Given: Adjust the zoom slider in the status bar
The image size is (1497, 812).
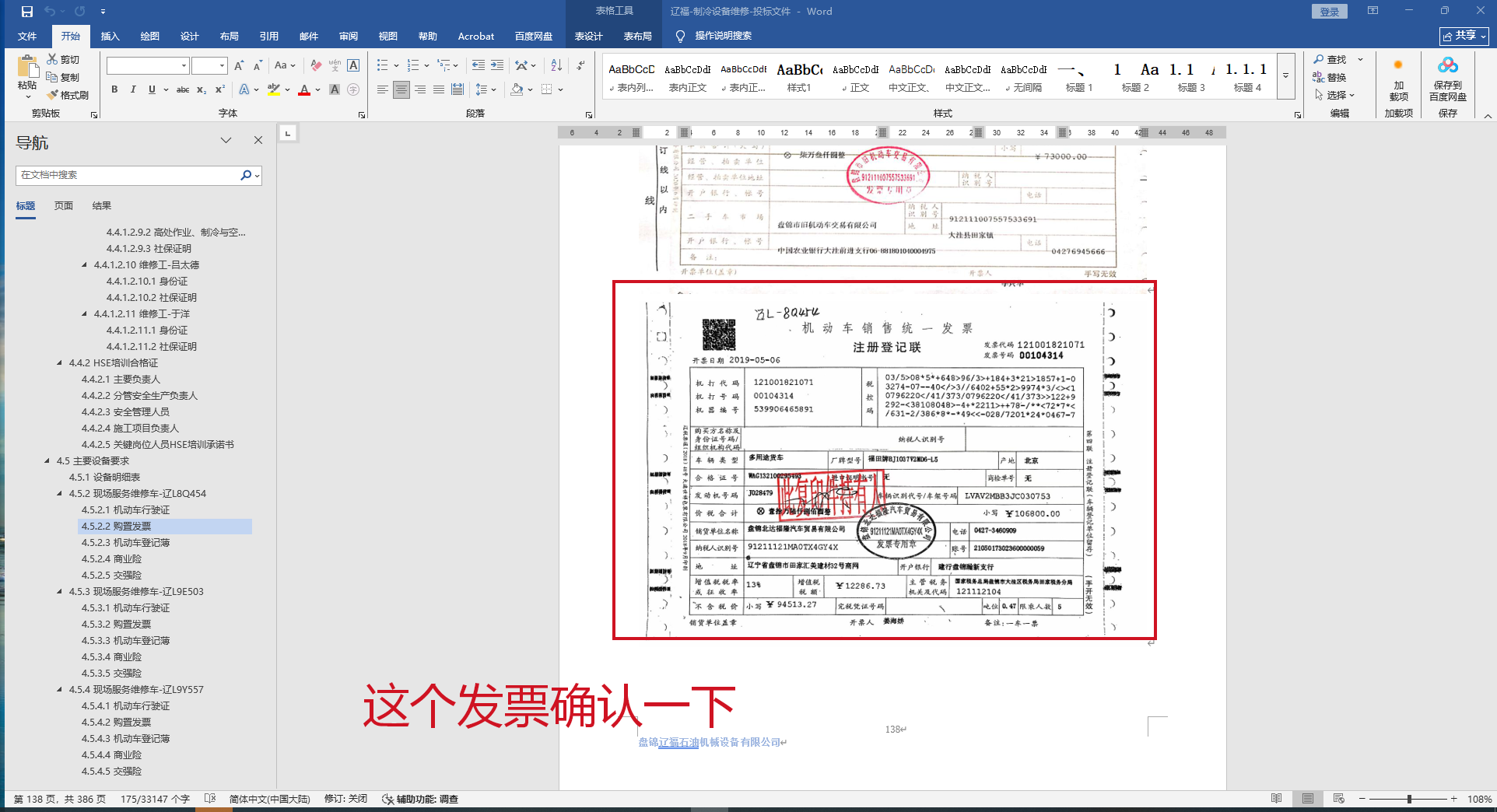Looking at the screenshot, I should [1409, 799].
